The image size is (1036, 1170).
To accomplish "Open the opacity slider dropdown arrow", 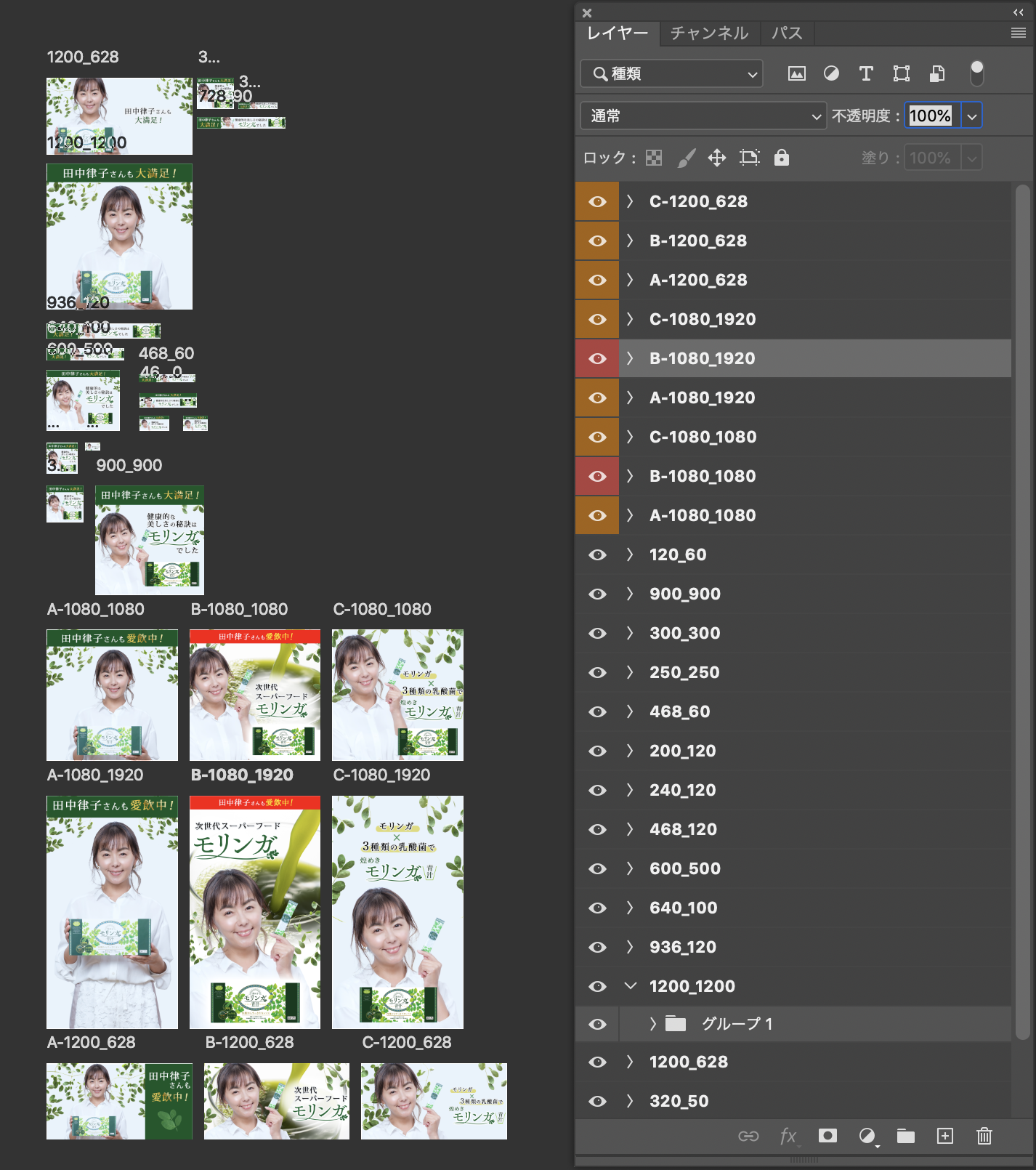I will click(971, 116).
